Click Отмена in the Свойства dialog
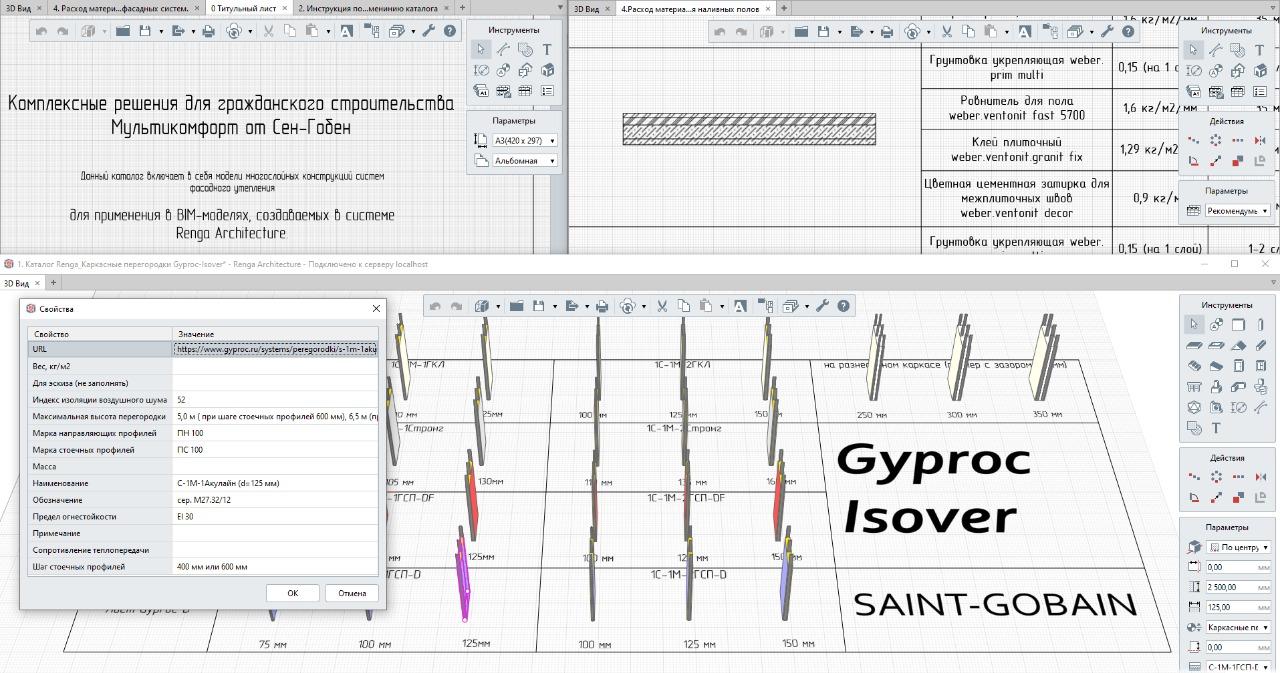Screen dimensions: 1280x673 pyautogui.click(x=352, y=593)
